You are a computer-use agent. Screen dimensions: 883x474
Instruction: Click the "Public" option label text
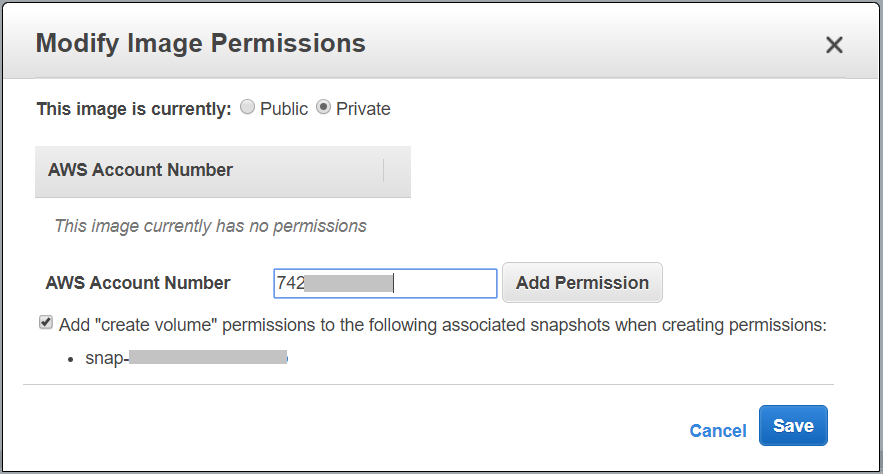284,109
